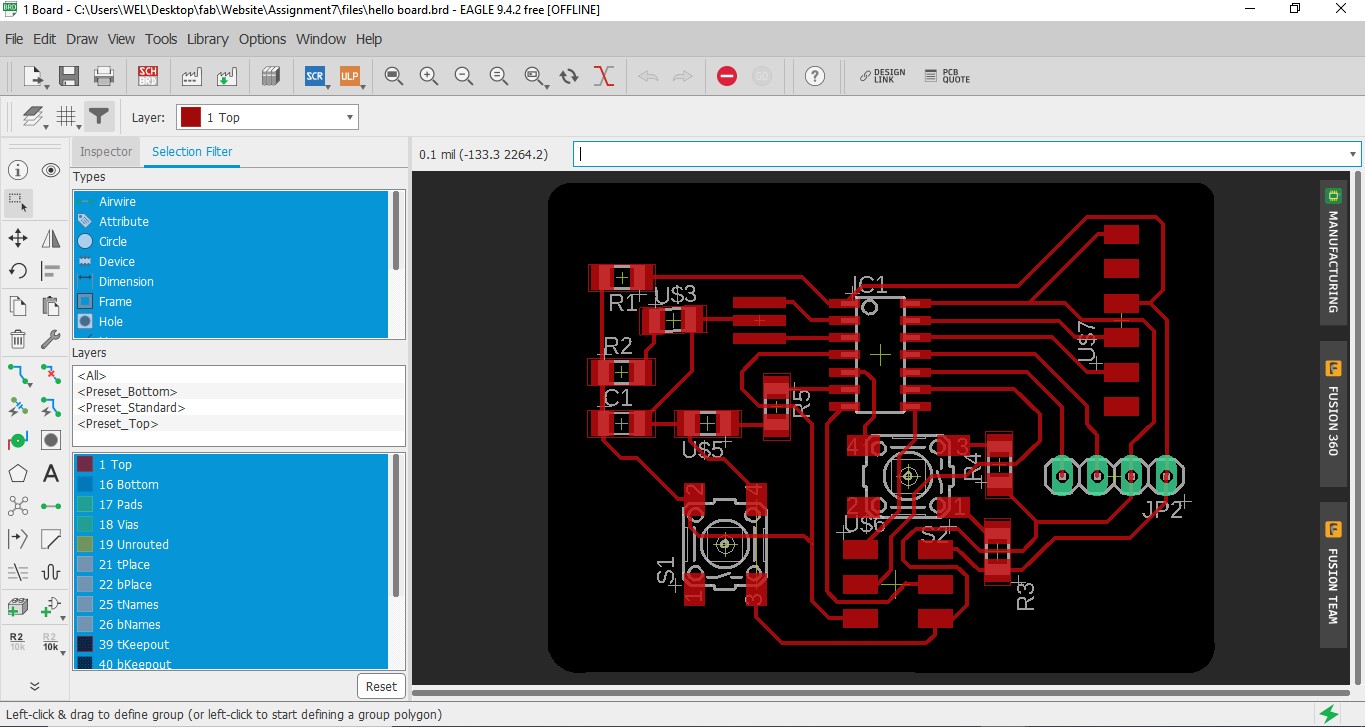Image resolution: width=1365 pixels, height=727 pixels.
Task: Select the Ripup tool
Action: pyautogui.click(x=51, y=374)
